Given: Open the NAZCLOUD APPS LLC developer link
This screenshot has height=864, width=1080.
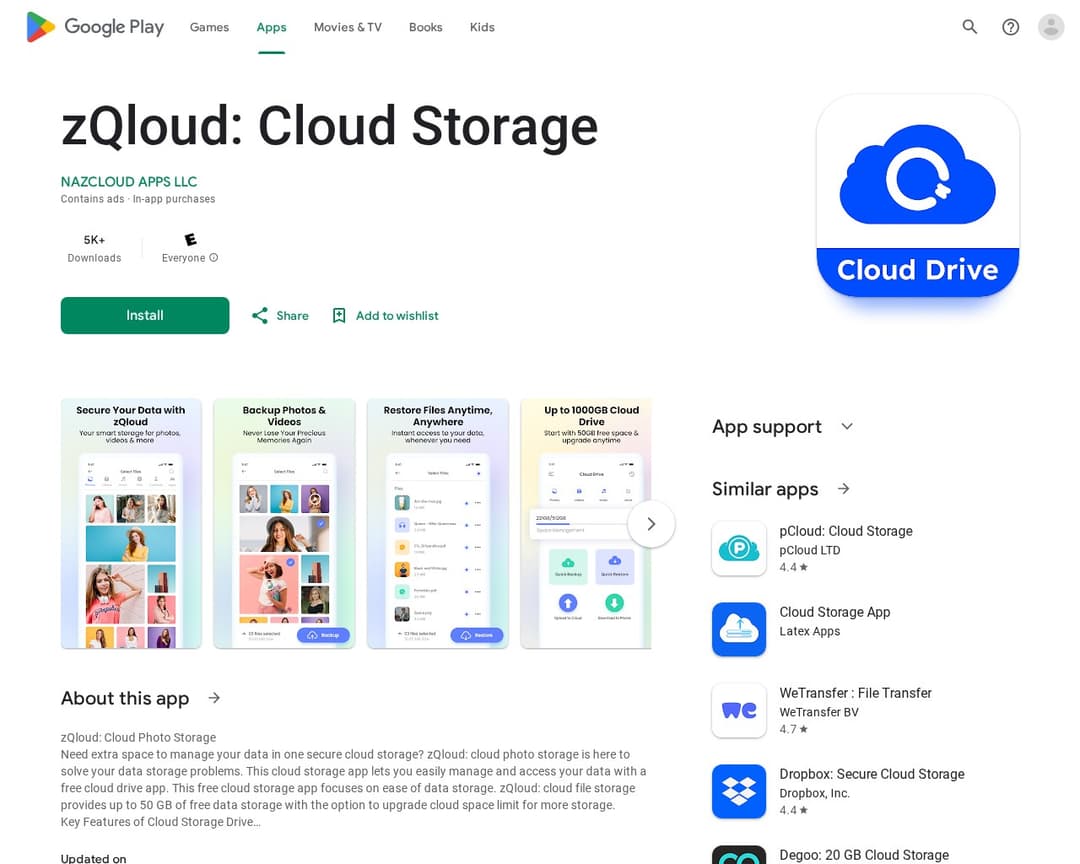Looking at the screenshot, I should (129, 181).
